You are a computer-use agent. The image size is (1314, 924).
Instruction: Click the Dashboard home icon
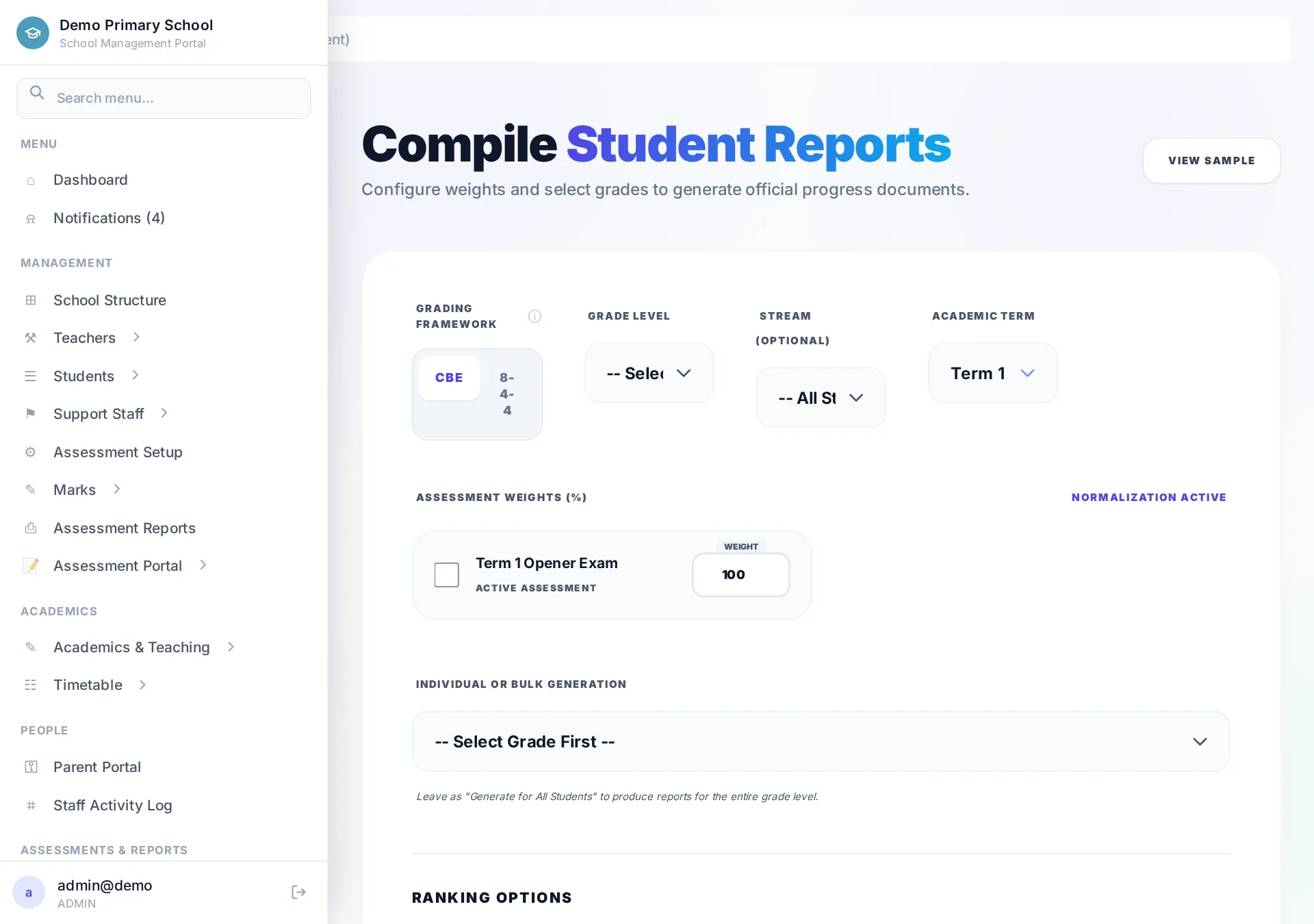click(31, 181)
